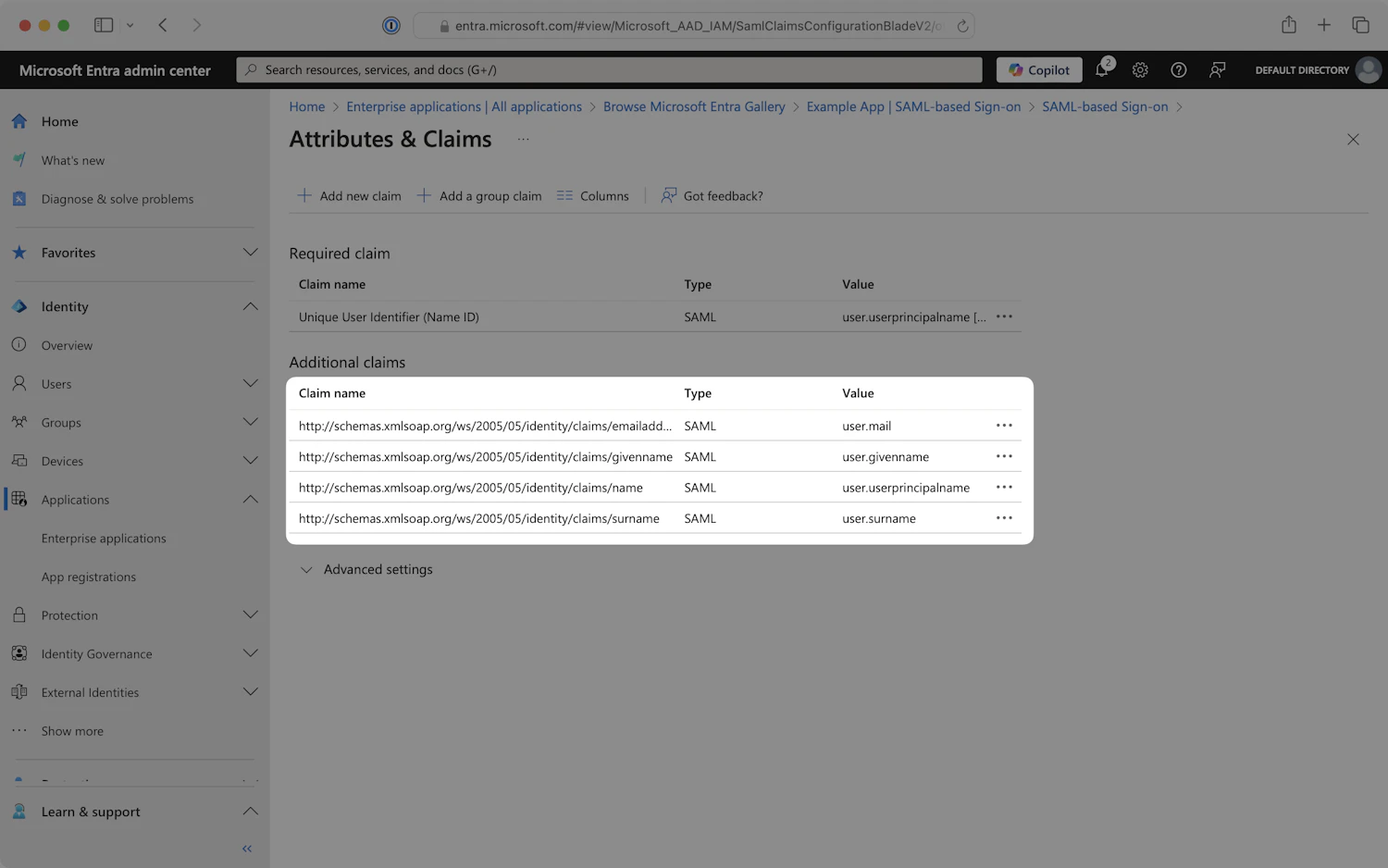Click the Learn & support icon
This screenshot has width=1388, height=868.
point(19,812)
